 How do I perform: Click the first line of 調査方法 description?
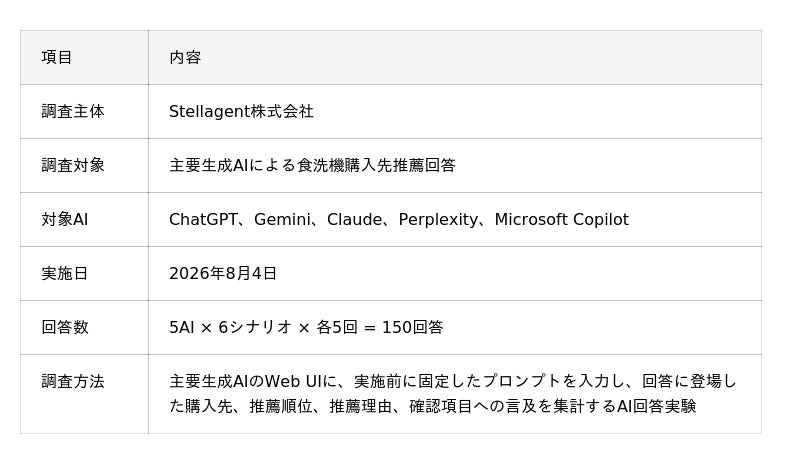(x=453, y=381)
